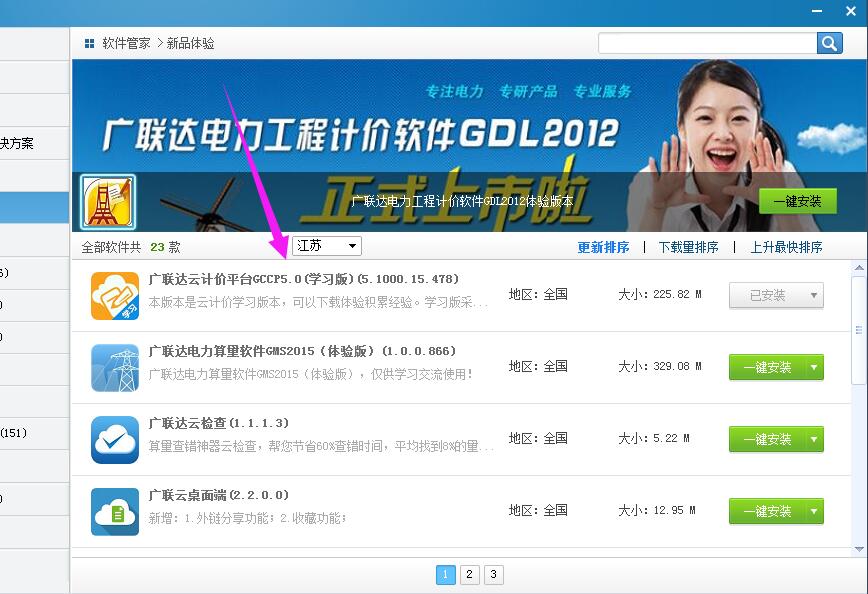Minimize the software manager window
The width and height of the screenshot is (868, 594).
point(817,11)
